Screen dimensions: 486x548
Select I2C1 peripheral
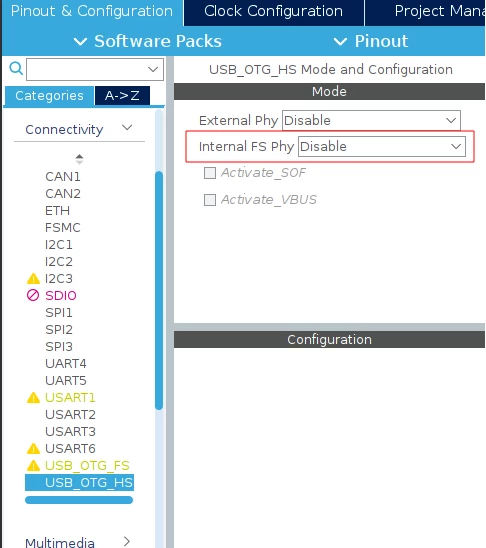coord(59,245)
